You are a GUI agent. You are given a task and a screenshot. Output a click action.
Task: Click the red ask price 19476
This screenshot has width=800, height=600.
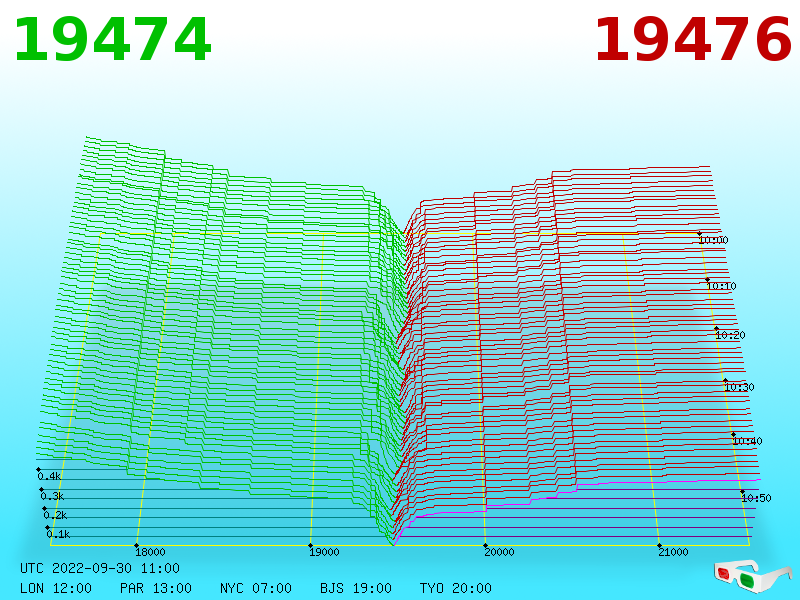point(693,40)
